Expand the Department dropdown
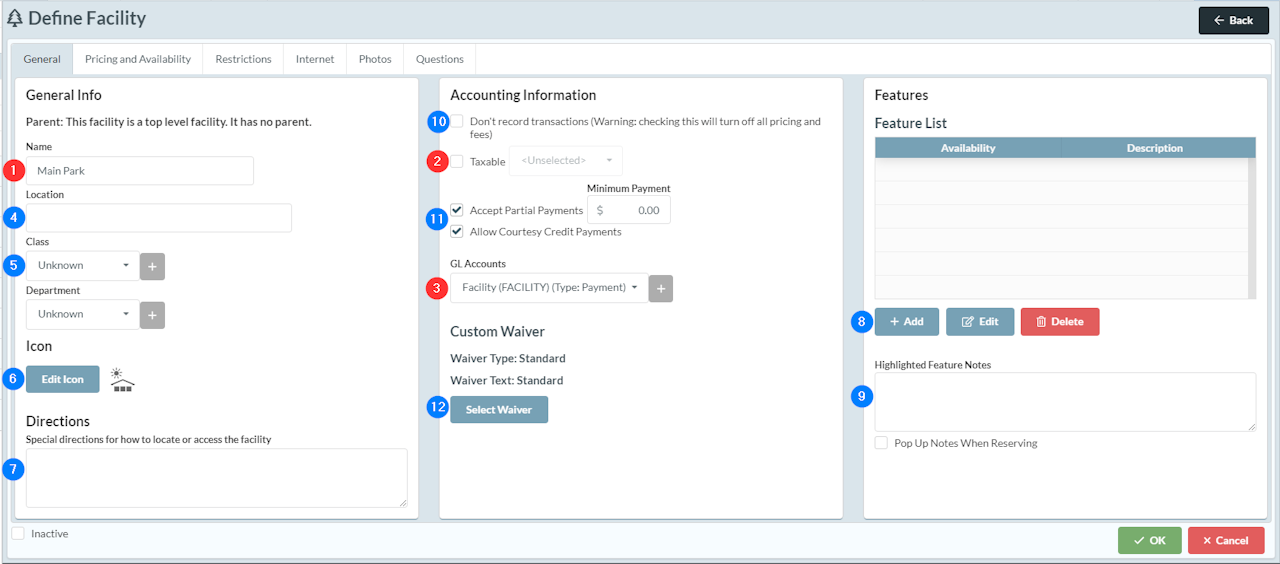 pyautogui.click(x=83, y=314)
